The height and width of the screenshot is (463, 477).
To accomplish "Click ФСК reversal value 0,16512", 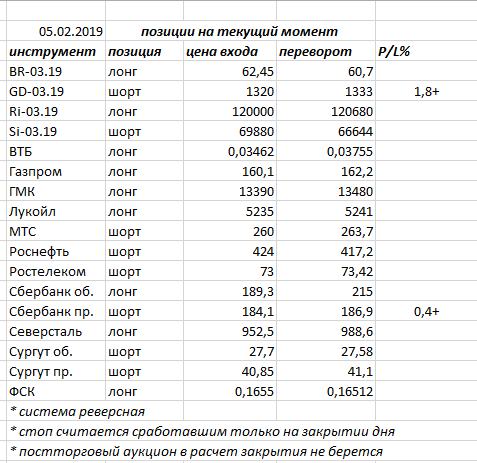I will 326,391.
